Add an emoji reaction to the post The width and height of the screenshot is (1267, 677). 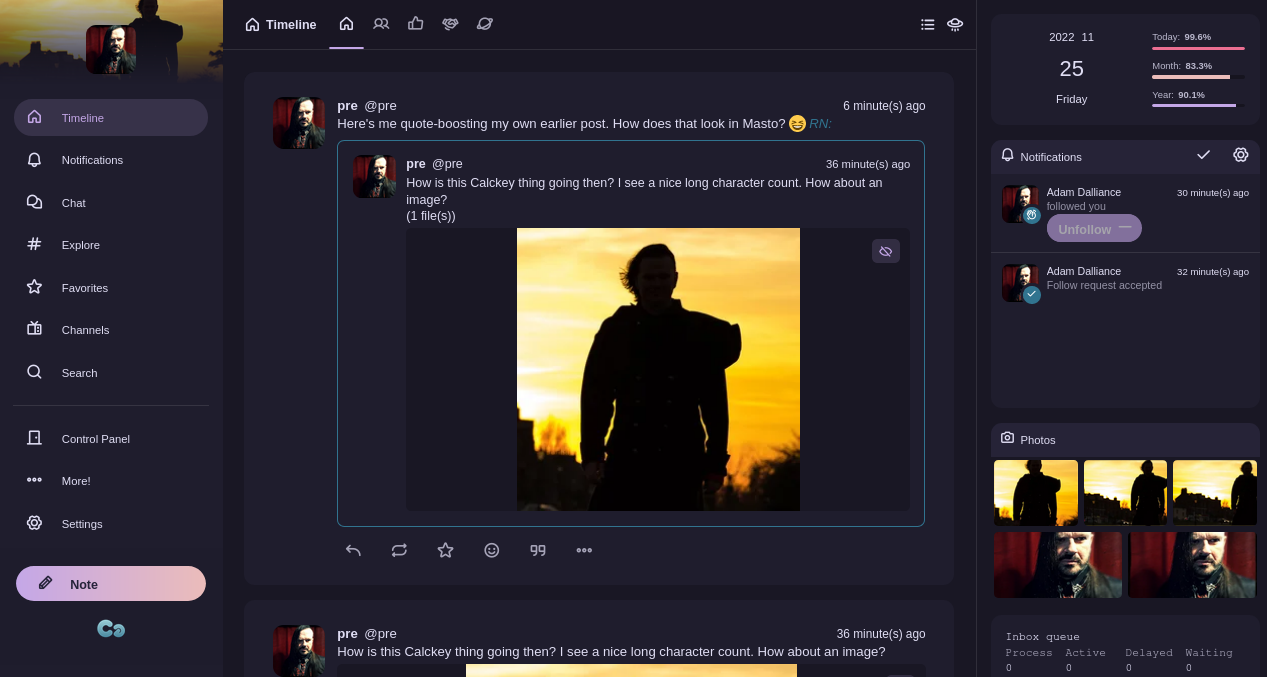491,550
